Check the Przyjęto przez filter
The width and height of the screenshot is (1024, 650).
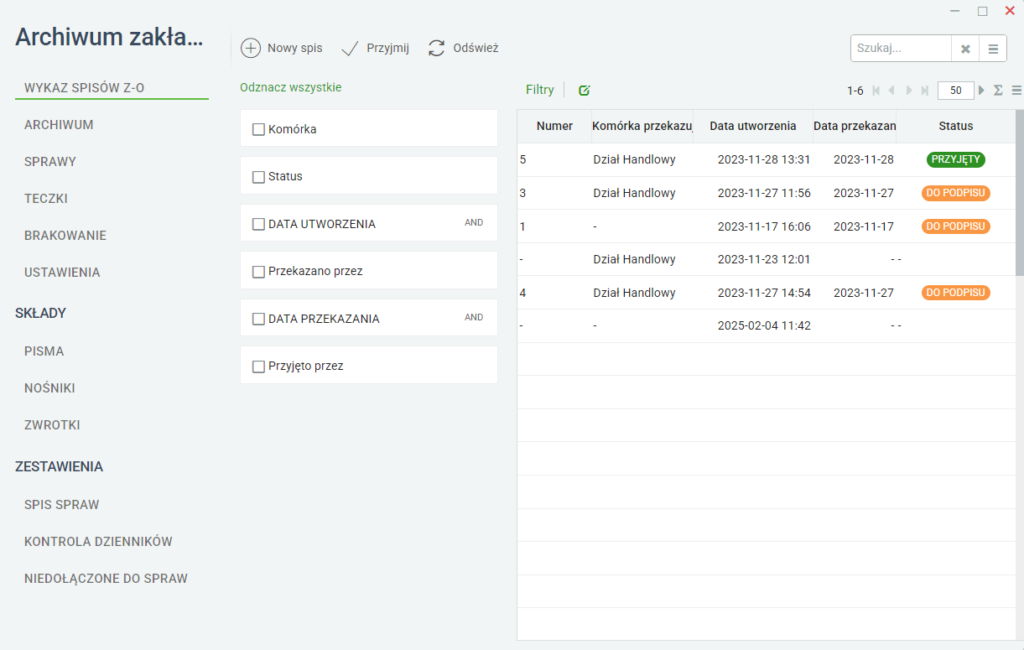coord(259,366)
